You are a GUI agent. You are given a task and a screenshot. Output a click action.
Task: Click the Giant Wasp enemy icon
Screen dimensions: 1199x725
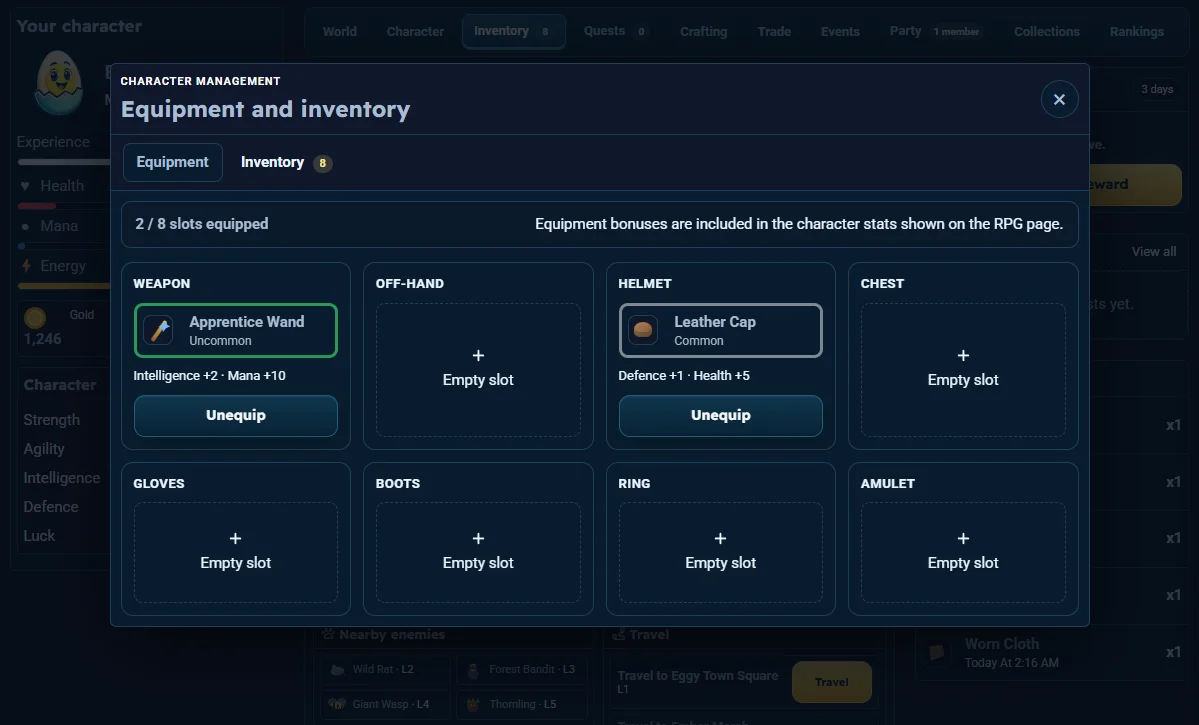(337, 704)
